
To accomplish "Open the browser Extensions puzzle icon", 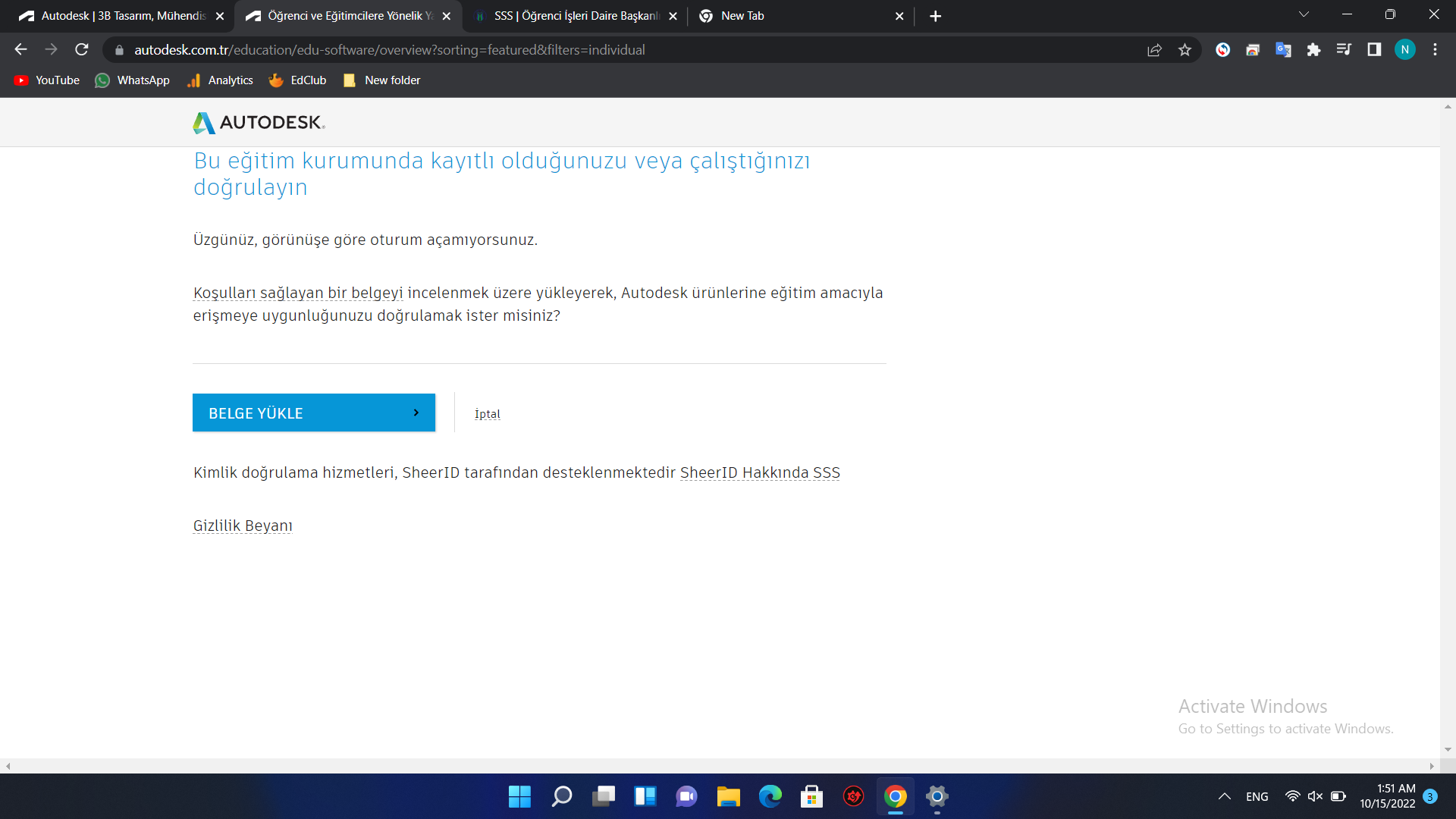I will 1313,50.
